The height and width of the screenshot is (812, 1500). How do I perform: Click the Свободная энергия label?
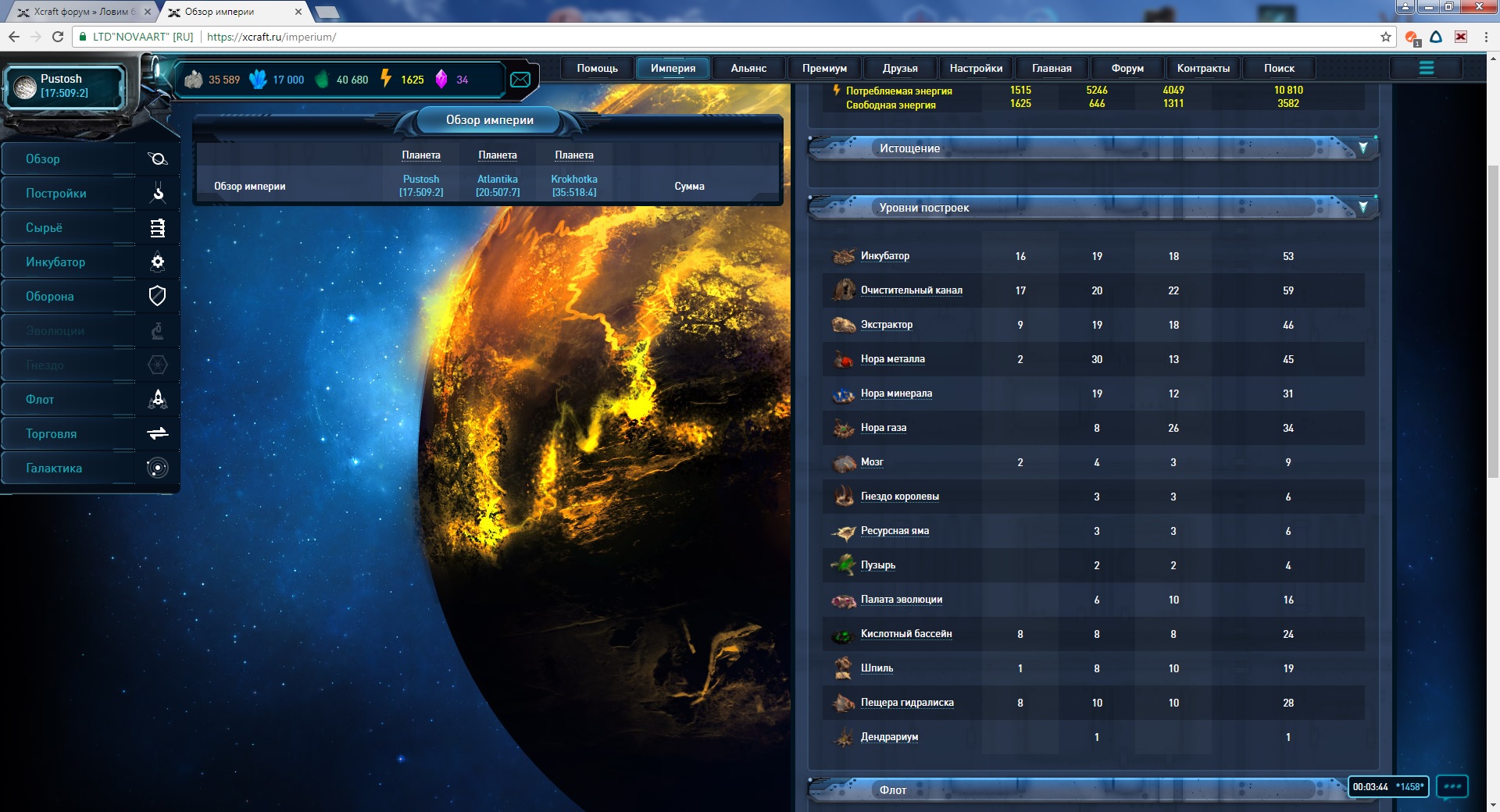[891, 105]
